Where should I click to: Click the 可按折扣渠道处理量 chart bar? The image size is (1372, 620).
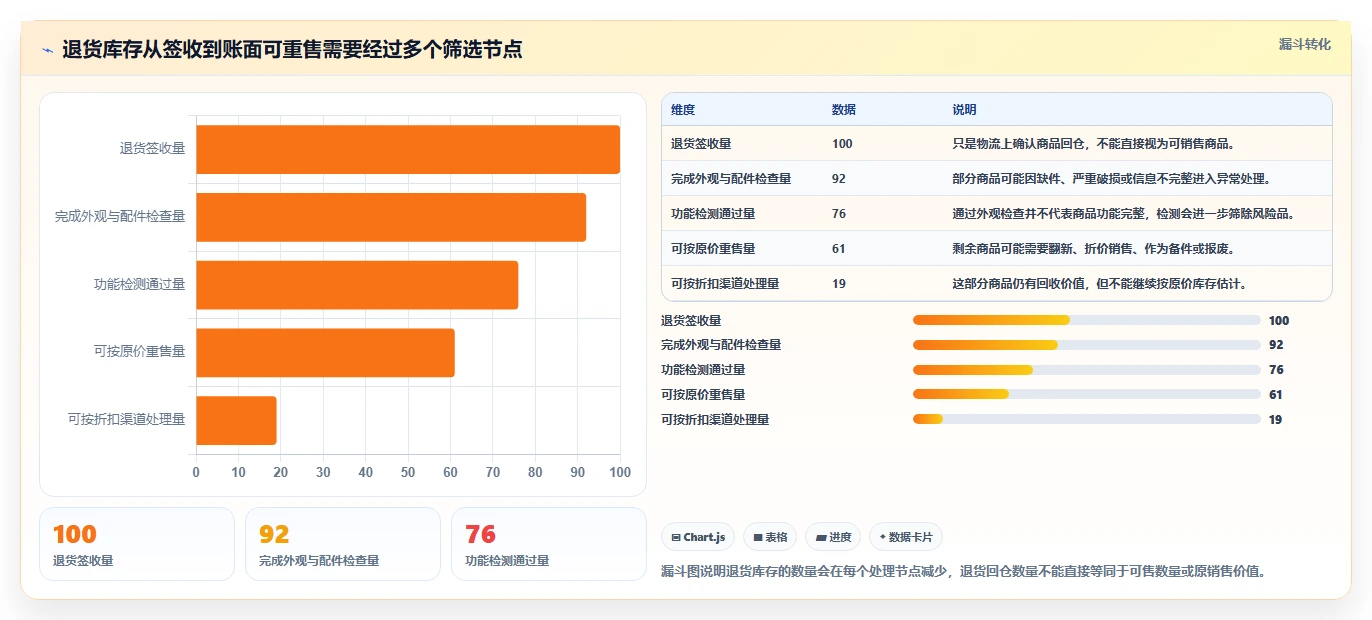pyautogui.click(x=236, y=420)
